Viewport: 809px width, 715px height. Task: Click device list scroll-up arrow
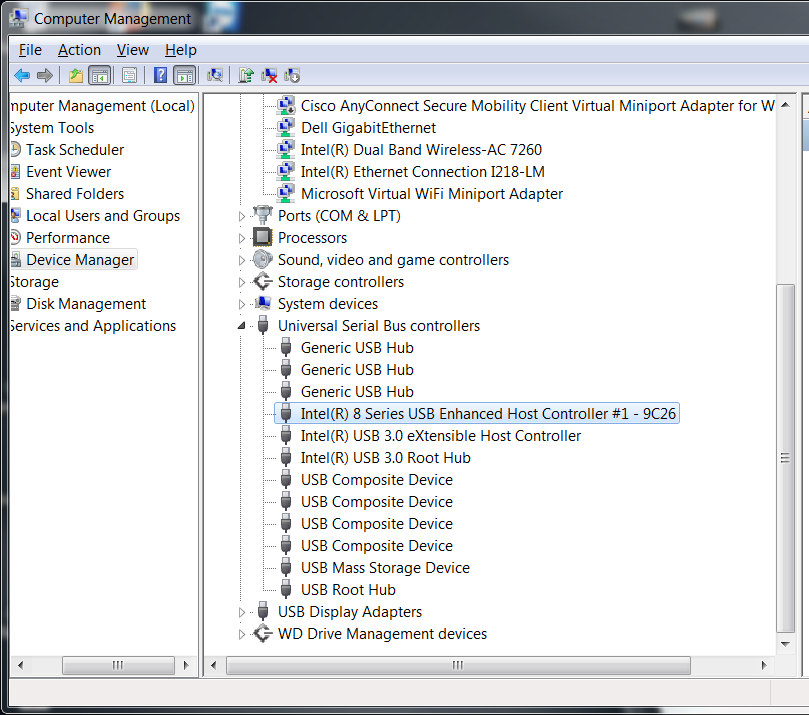tap(785, 105)
